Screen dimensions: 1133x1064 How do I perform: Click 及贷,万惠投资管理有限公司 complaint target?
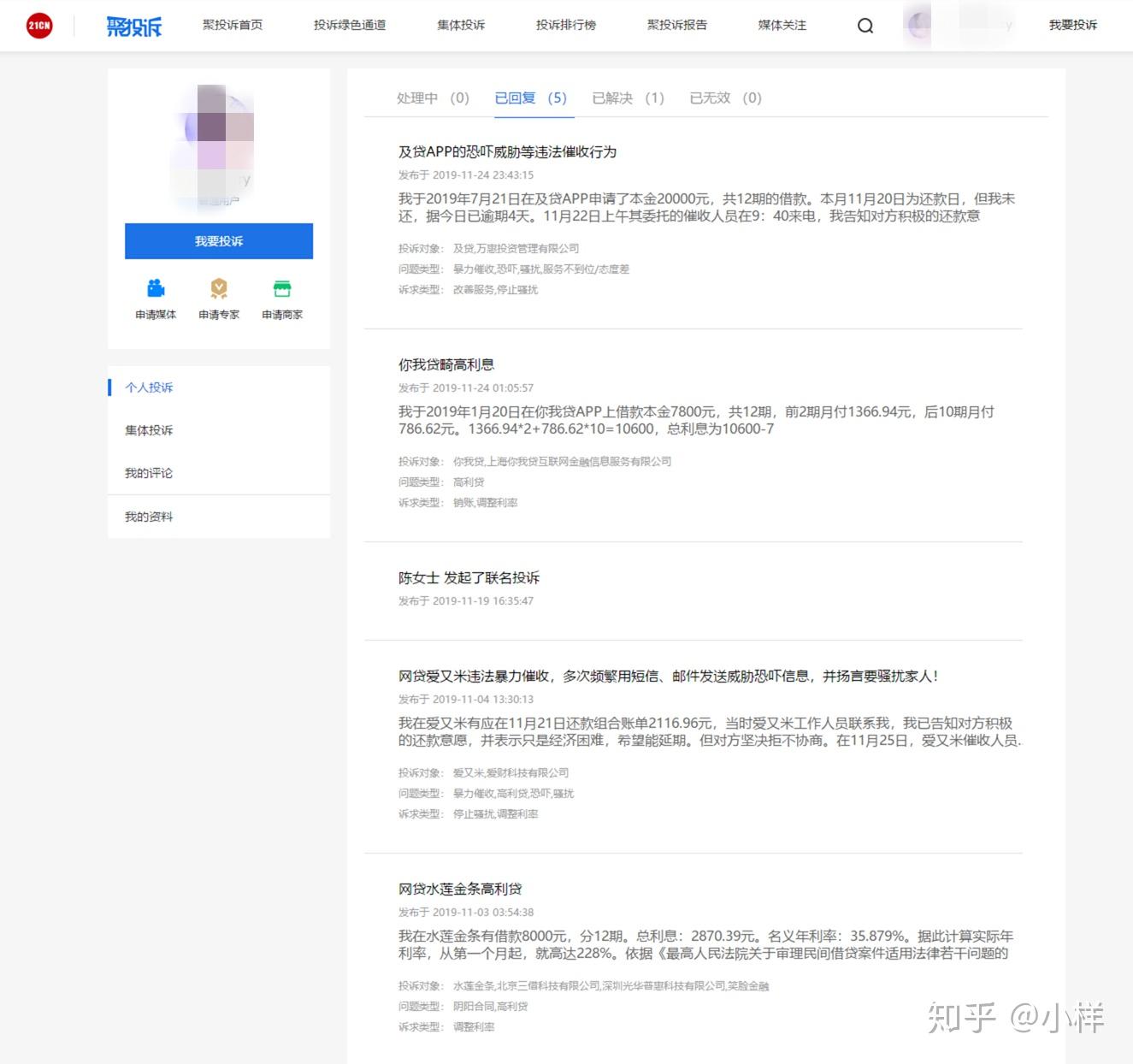pos(516,249)
